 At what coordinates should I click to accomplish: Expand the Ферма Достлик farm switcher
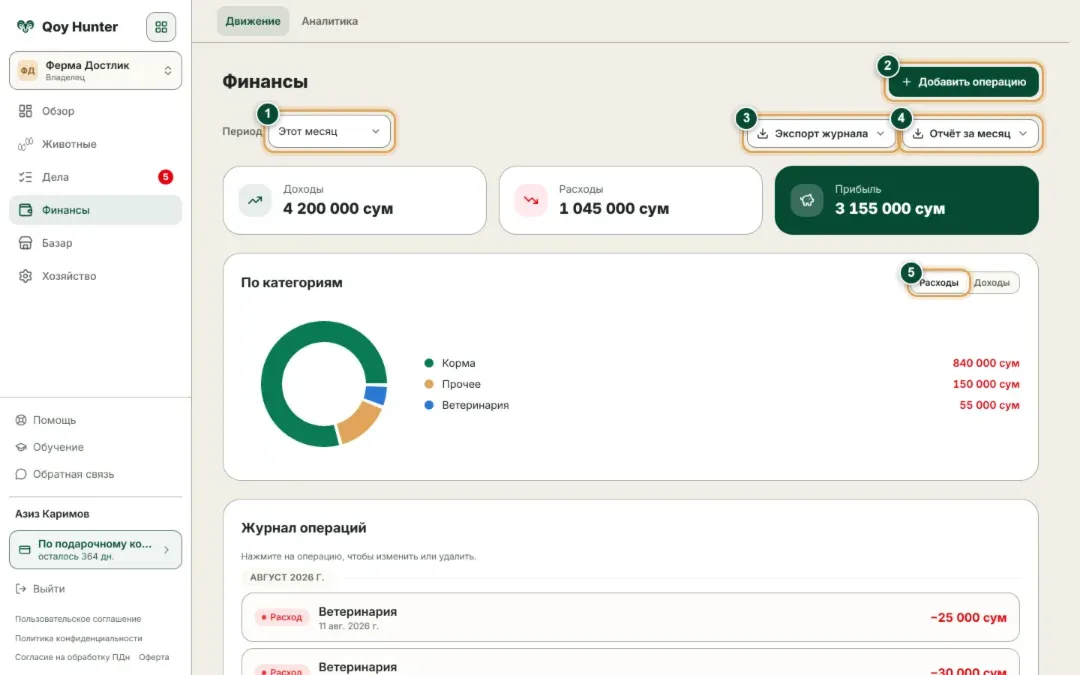pos(96,70)
